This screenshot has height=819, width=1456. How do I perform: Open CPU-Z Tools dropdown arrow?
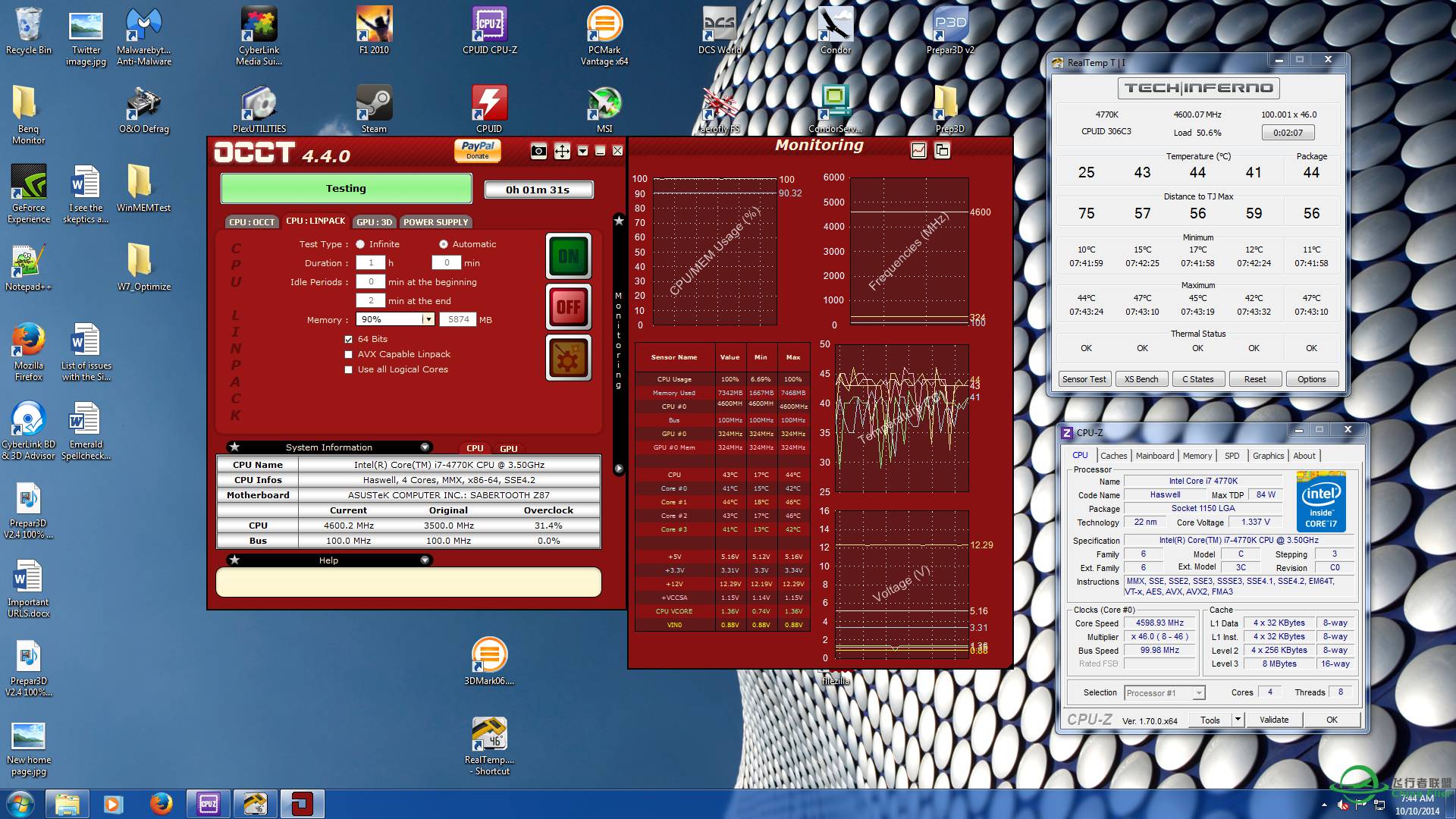pyautogui.click(x=1238, y=720)
